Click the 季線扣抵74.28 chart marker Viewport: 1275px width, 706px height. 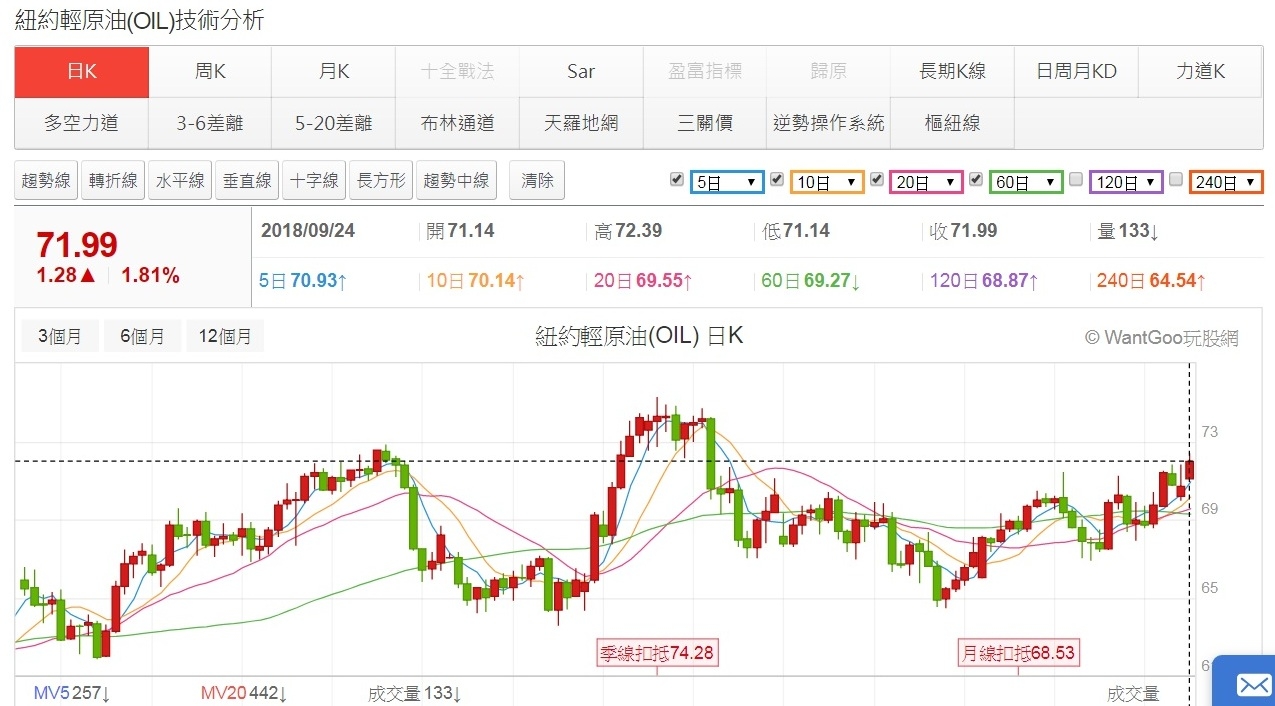click(657, 653)
